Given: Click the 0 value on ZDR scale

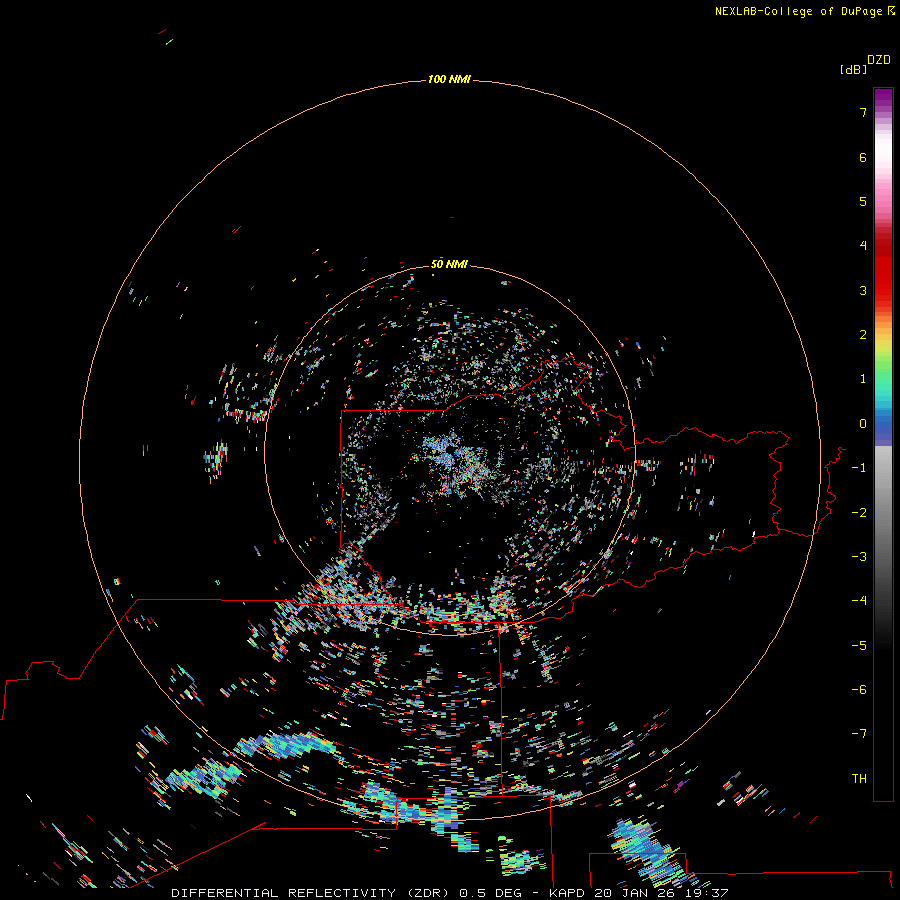Looking at the screenshot, I should click(x=863, y=424).
